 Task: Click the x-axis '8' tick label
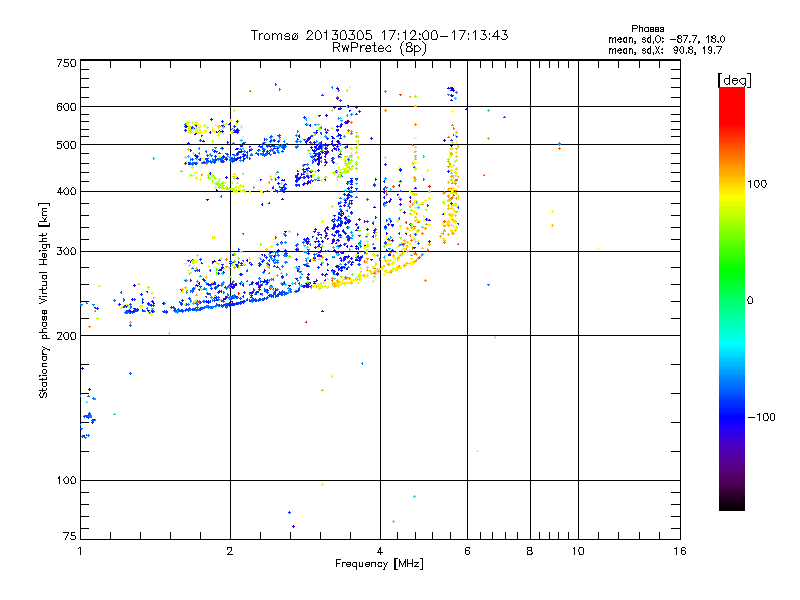[530, 551]
